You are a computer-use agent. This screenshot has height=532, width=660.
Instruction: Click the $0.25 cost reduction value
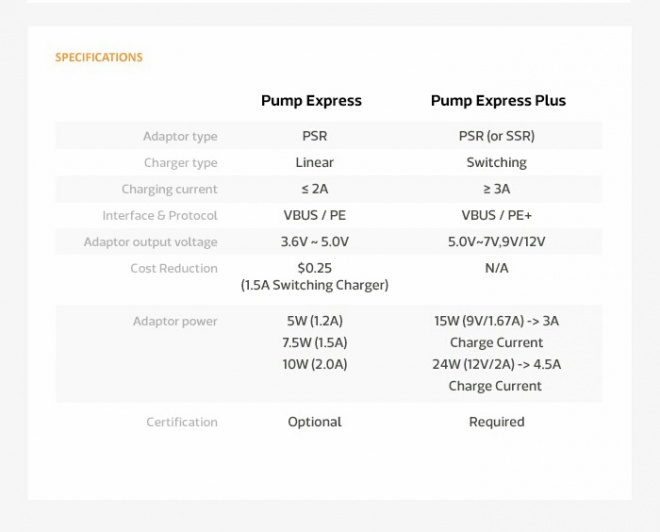(x=314, y=268)
